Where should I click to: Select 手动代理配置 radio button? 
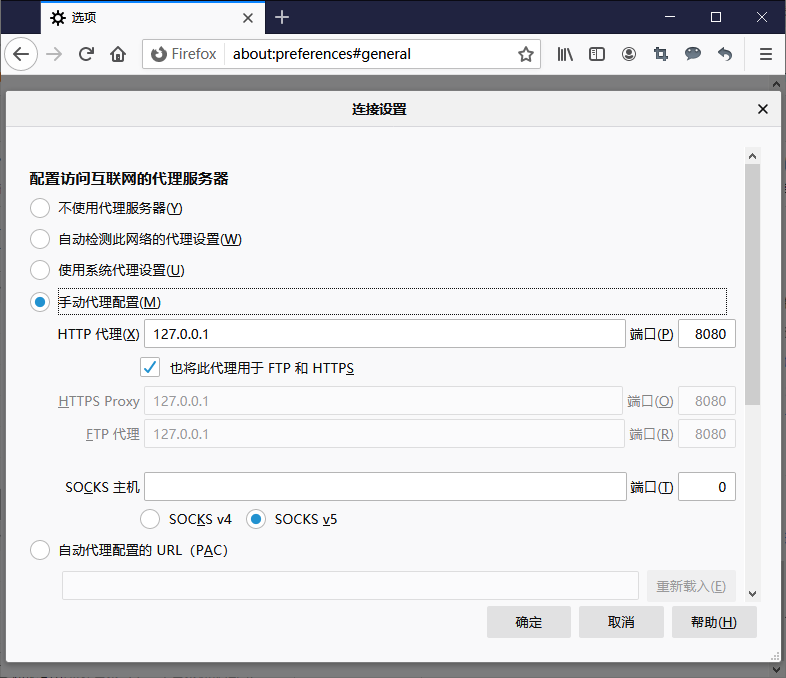tap(40, 302)
